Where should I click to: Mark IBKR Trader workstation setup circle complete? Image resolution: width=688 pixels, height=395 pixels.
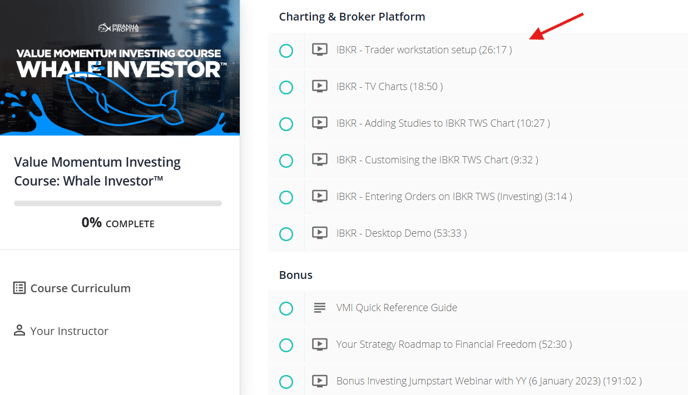(286, 50)
